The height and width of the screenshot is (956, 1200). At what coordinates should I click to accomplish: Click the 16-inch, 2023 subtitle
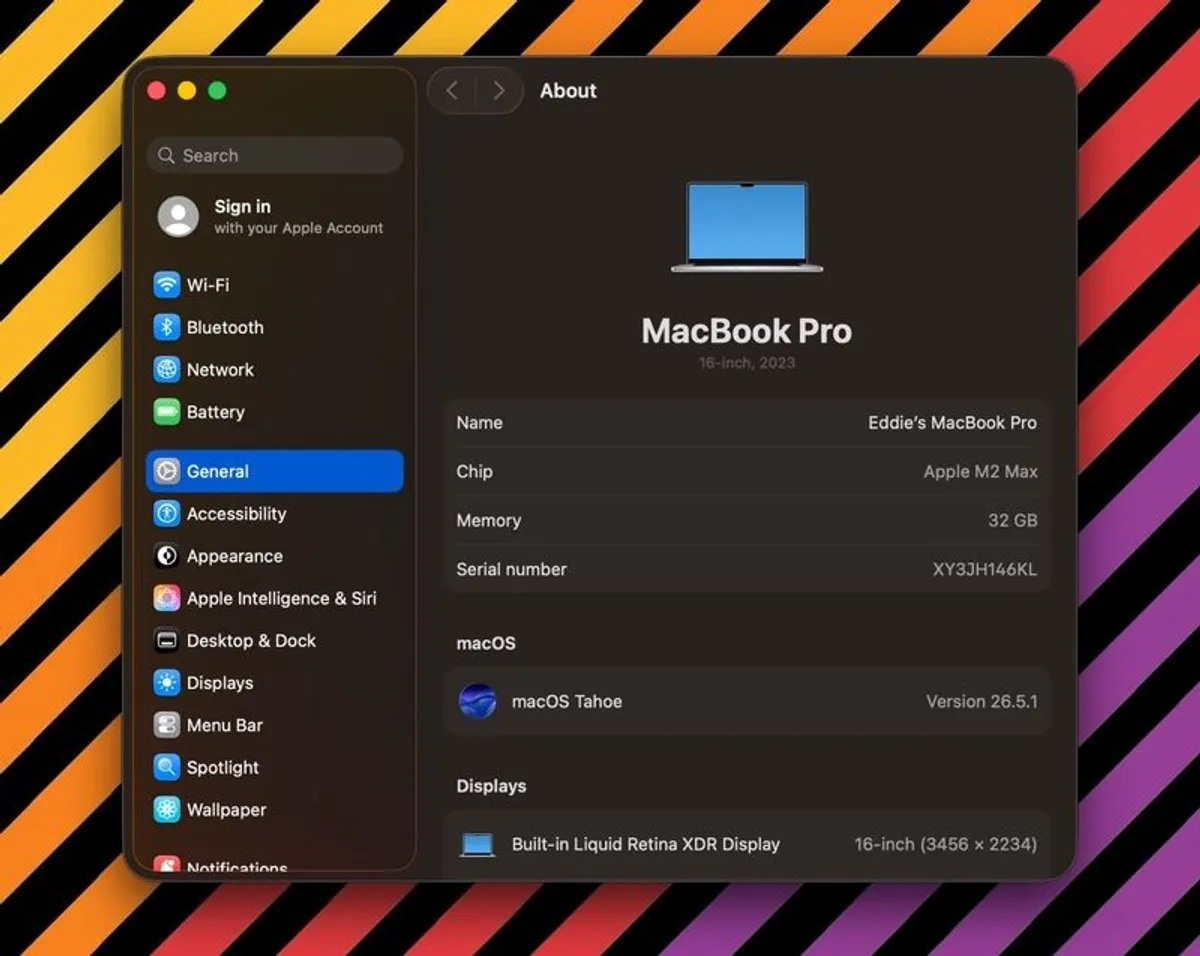pyautogui.click(x=747, y=363)
